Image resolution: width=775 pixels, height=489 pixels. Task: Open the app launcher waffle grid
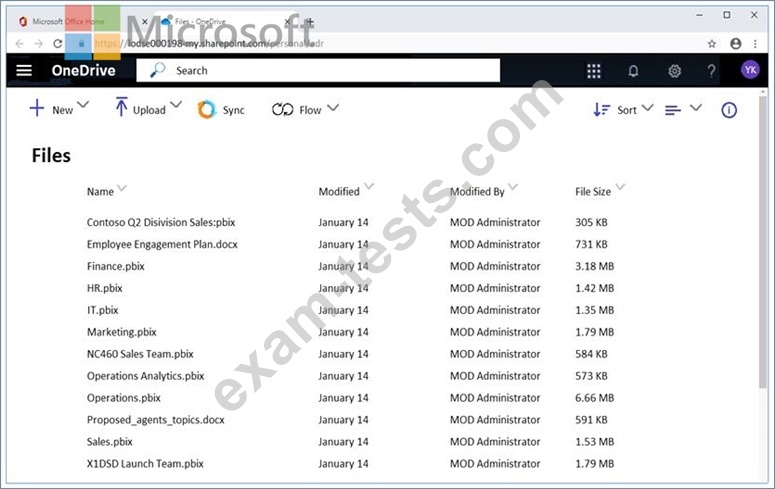coord(594,71)
